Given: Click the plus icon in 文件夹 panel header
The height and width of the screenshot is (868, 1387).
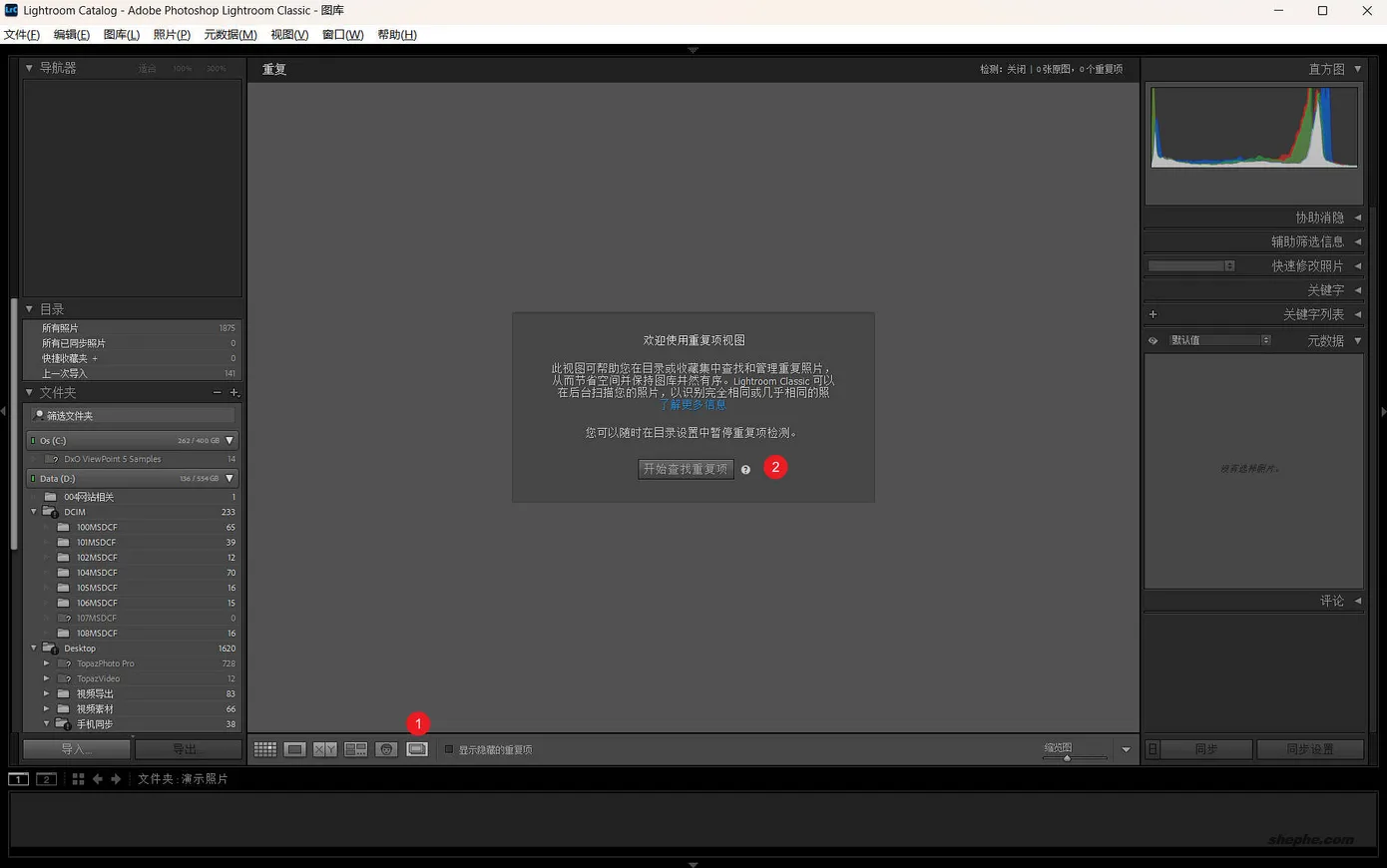Looking at the screenshot, I should tap(234, 393).
